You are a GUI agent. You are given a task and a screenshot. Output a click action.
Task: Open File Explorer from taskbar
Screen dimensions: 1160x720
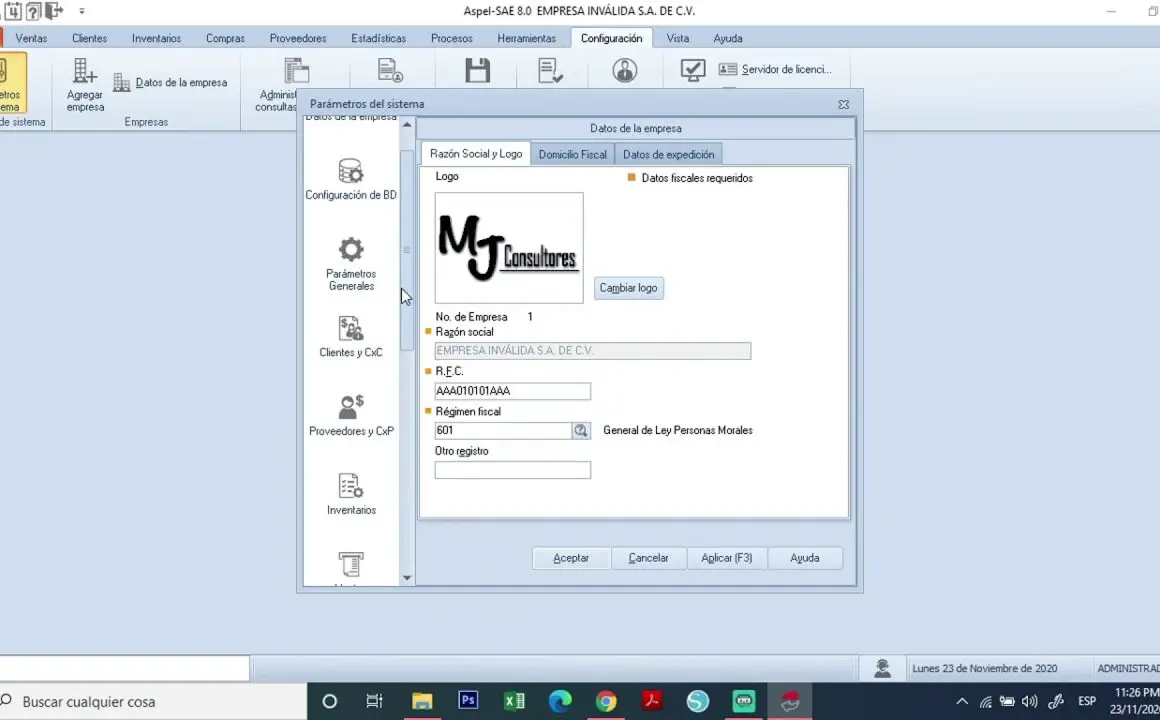[422, 701]
